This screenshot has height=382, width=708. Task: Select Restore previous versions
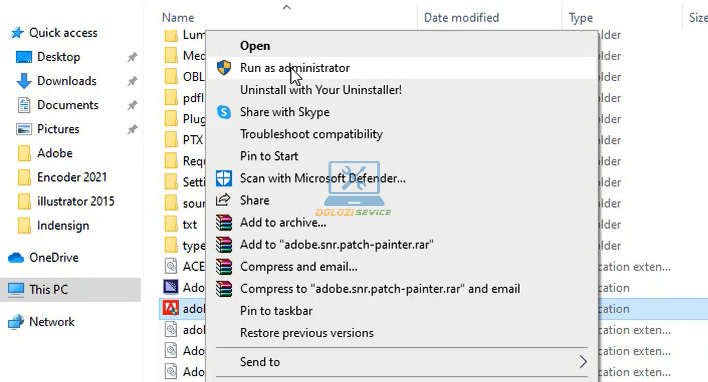[x=307, y=333]
